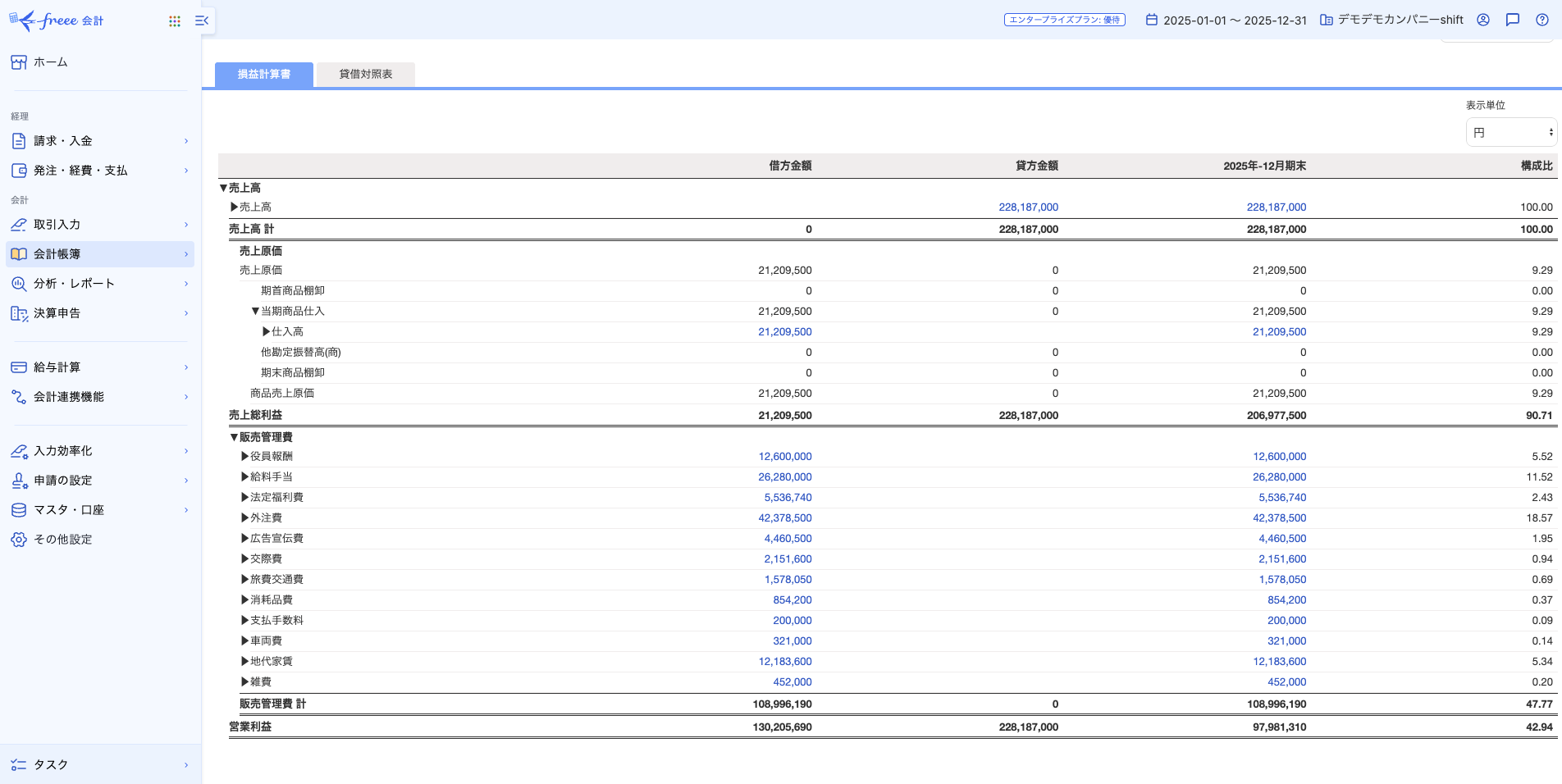Click the 決算申告 sidebar icon
The image size is (1562, 784).
[18, 313]
